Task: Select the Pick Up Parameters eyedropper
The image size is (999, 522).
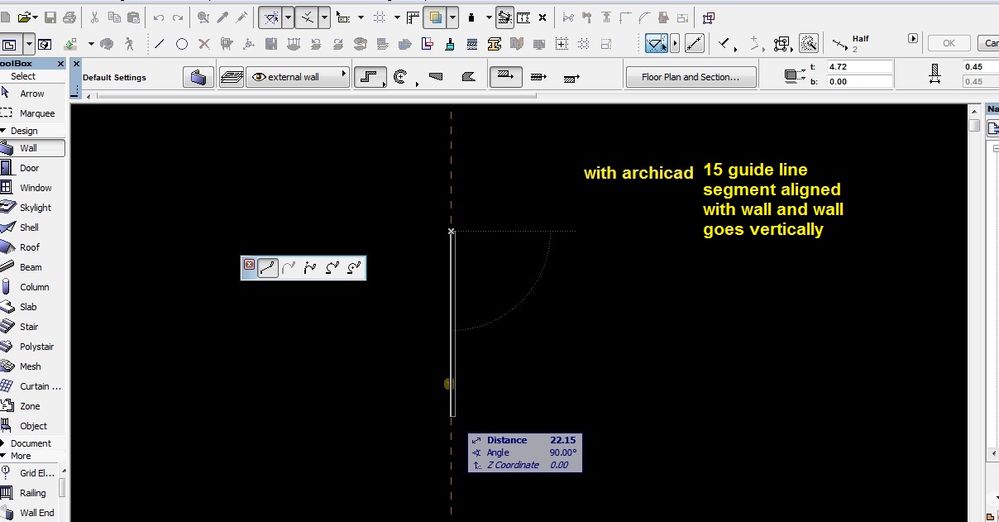Action: (222, 18)
